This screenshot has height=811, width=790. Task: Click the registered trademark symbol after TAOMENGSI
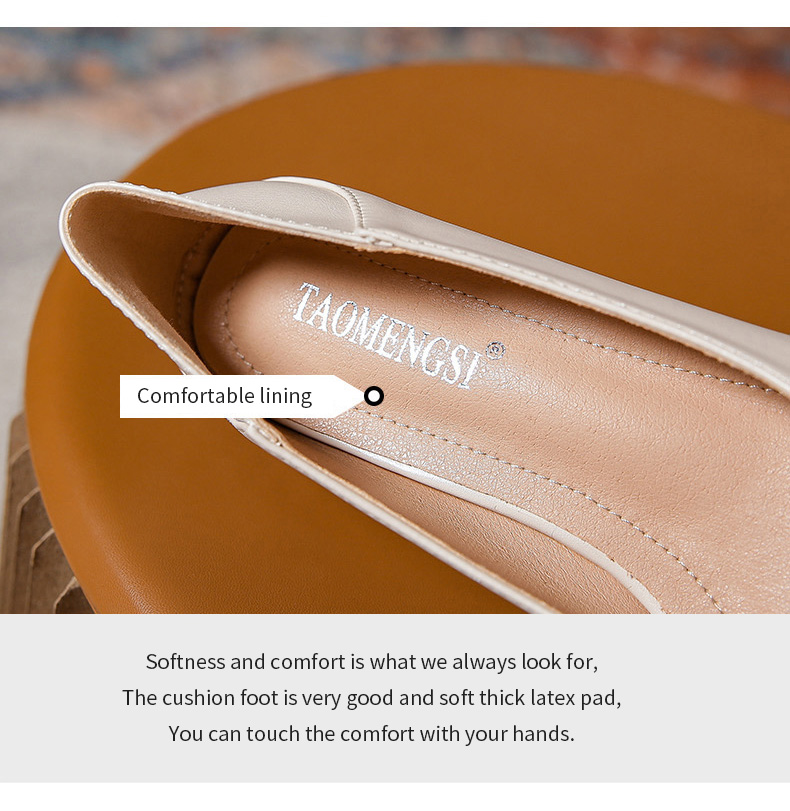[496, 350]
